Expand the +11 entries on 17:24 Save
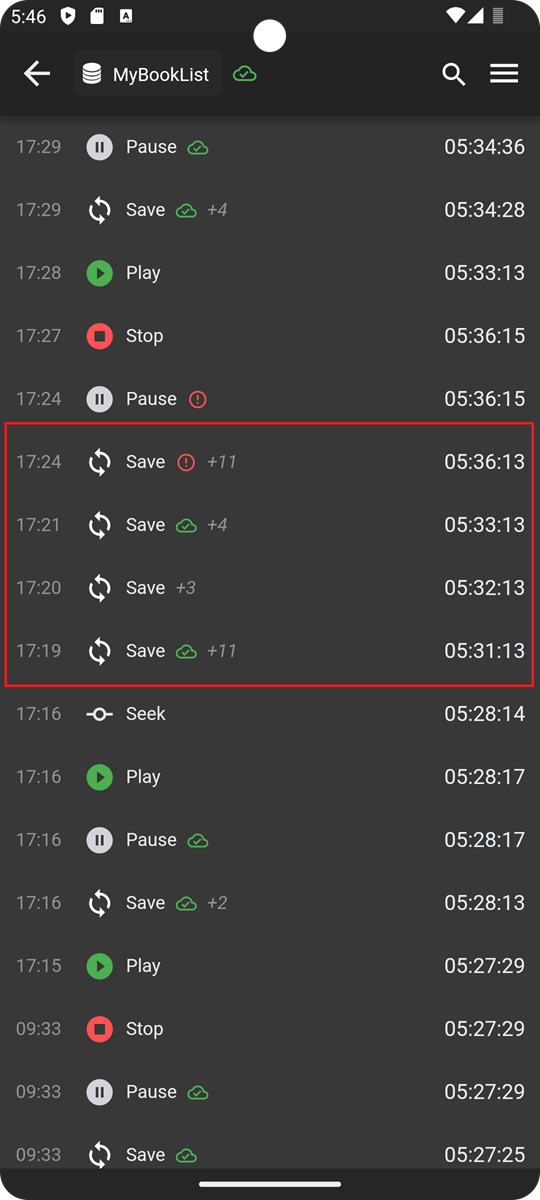Screen dimensions: 540x1200 click(222, 462)
